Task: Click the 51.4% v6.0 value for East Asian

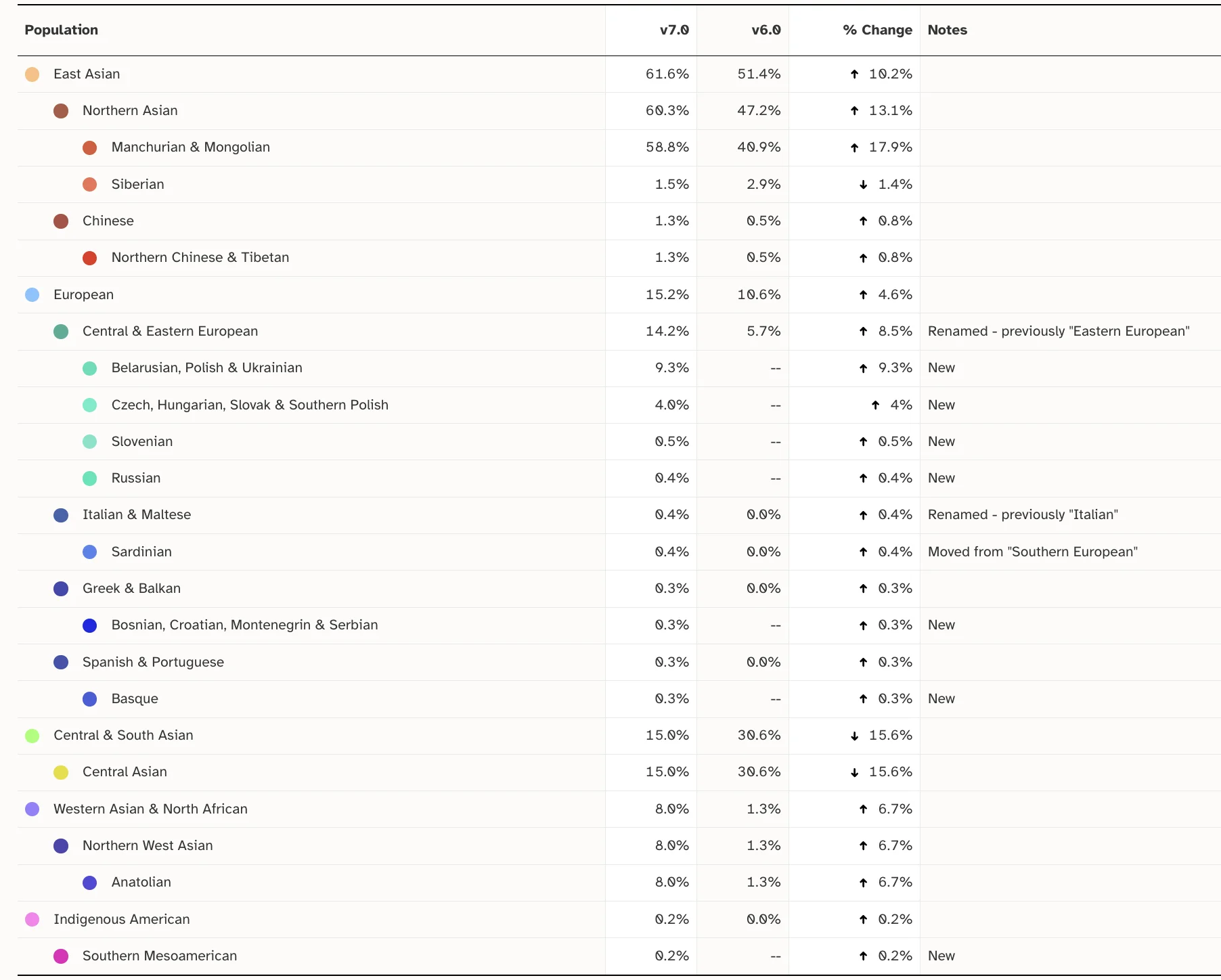Action: click(x=759, y=74)
